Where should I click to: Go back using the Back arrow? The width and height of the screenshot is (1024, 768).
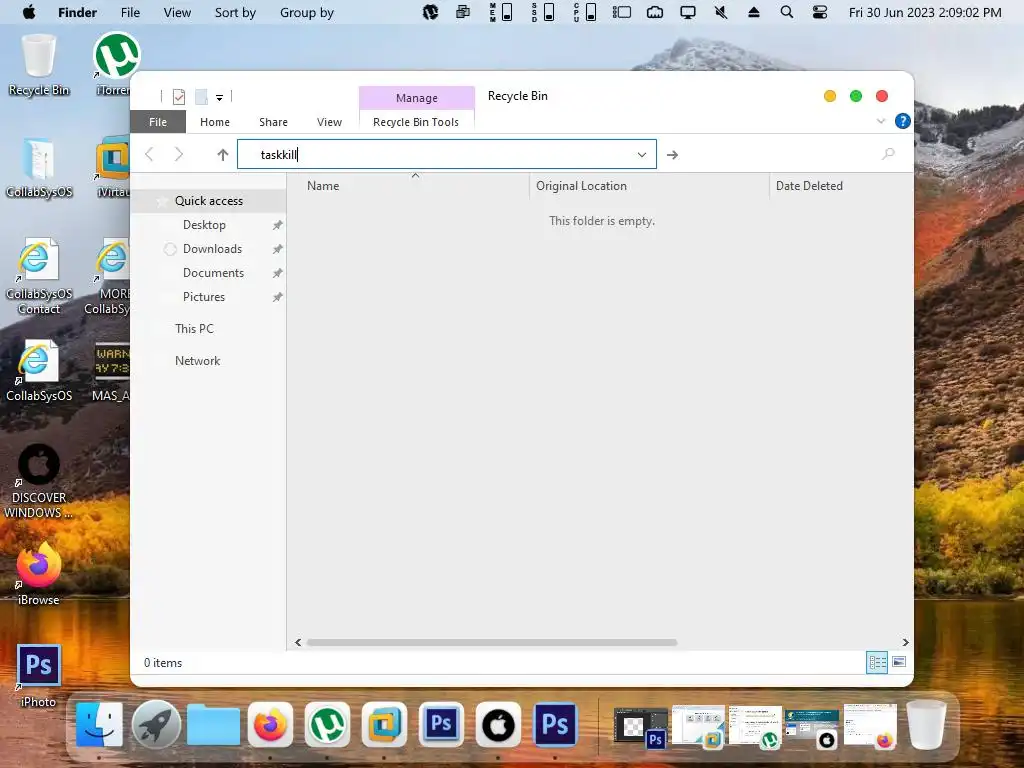coord(150,154)
